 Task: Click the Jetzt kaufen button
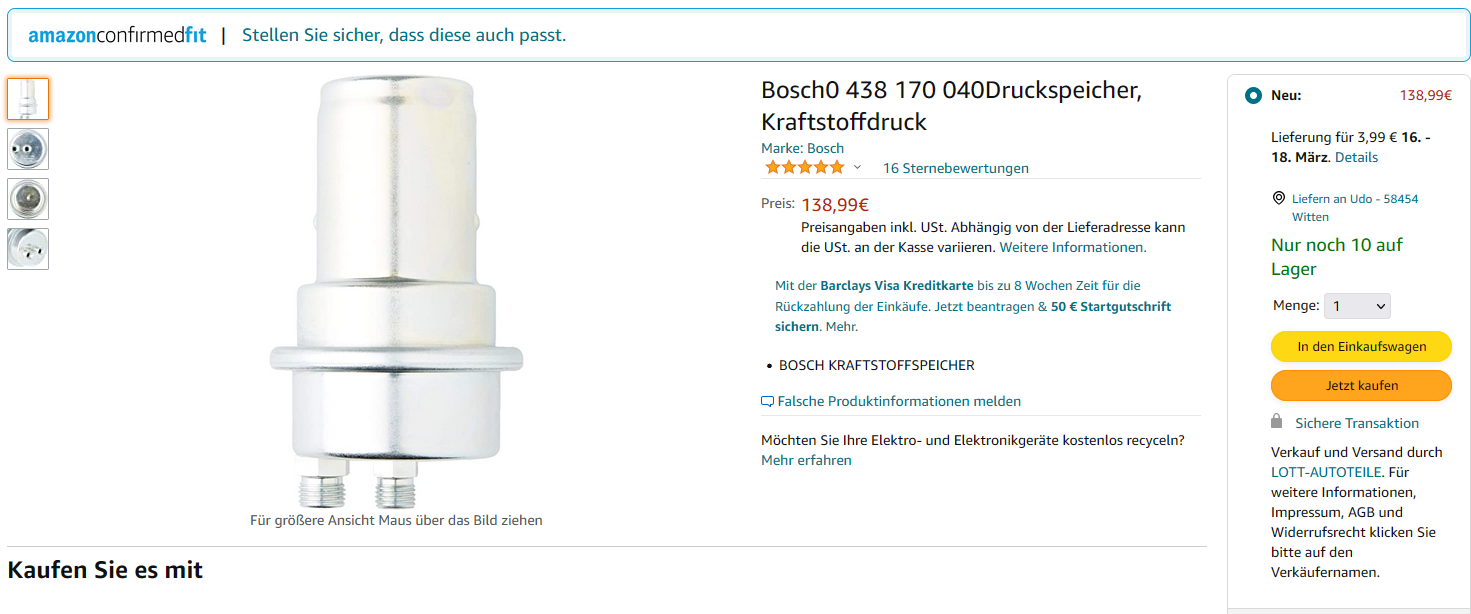tap(1361, 385)
